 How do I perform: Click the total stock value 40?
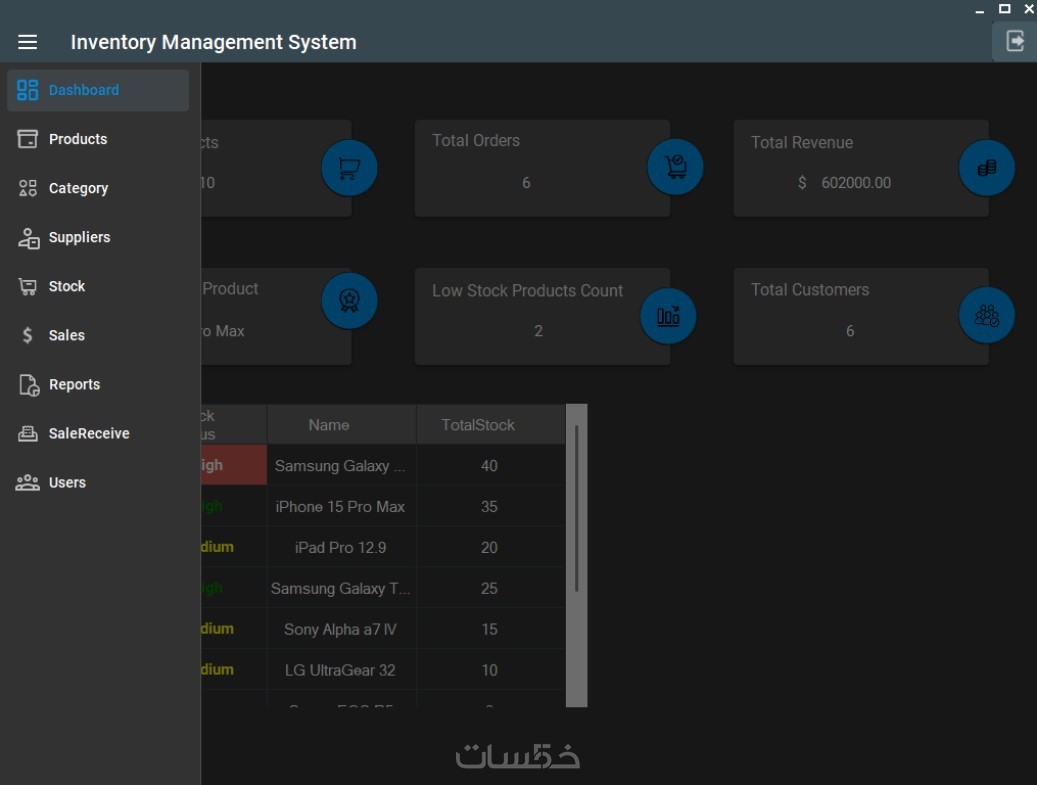click(x=489, y=466)
